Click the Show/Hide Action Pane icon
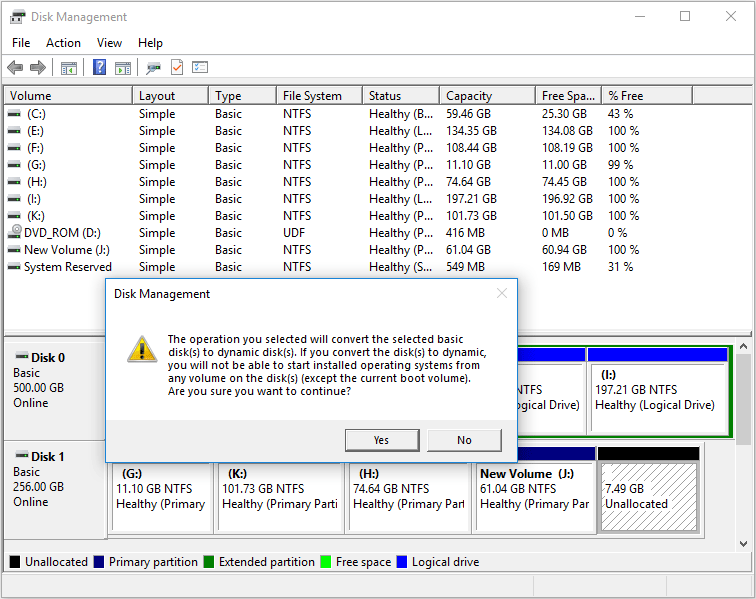Image resolution: width=756 pixels, height=599 pixels. (123, 68)
